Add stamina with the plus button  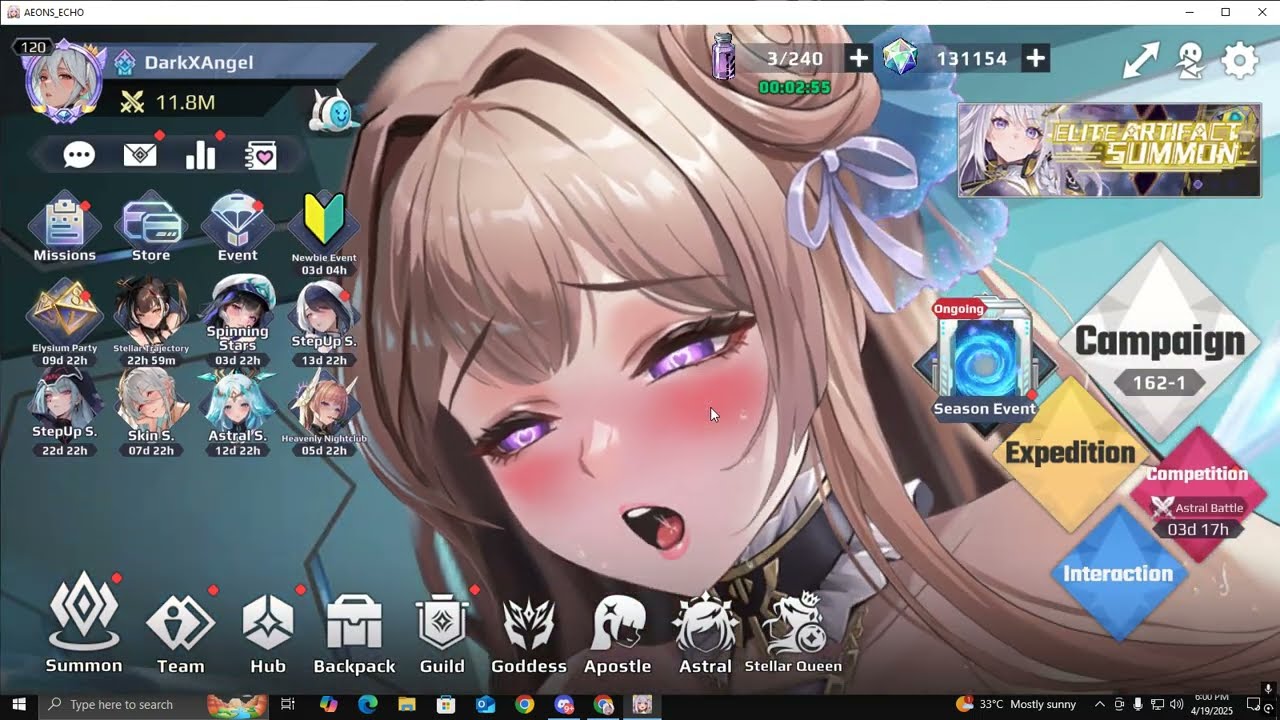click(858, 59)
